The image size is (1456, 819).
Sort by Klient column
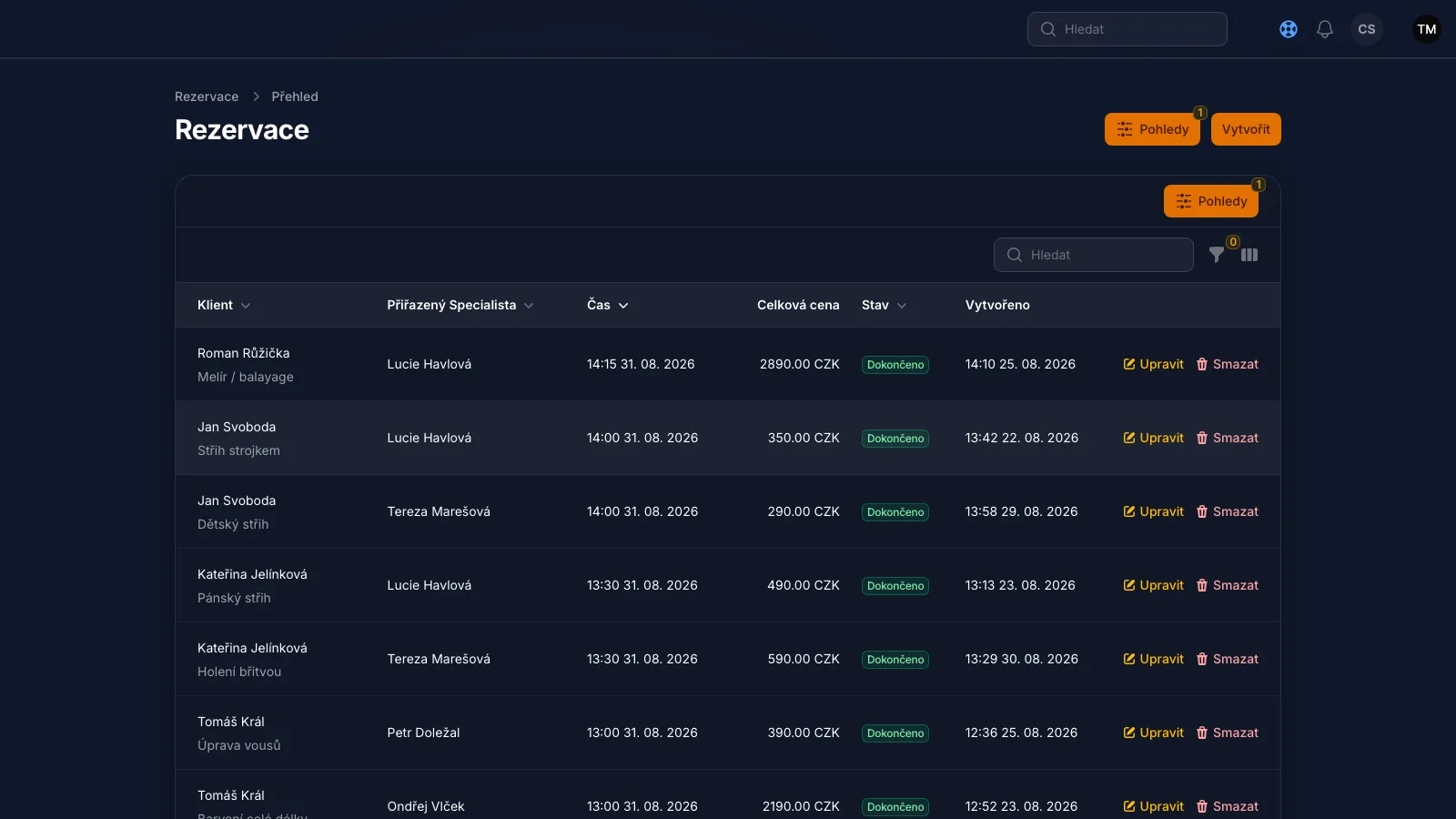[x=224, y=305]
